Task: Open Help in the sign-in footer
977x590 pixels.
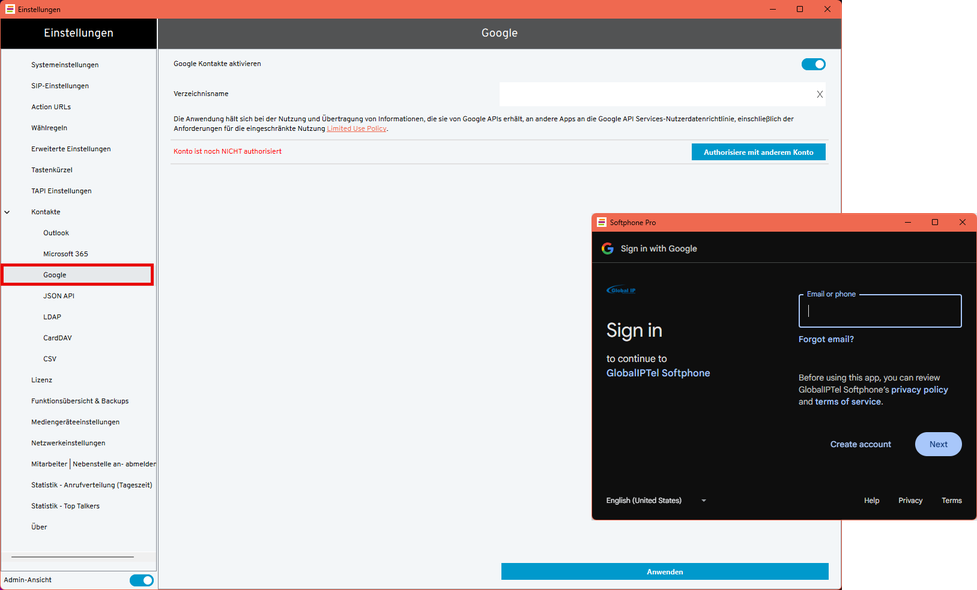Action: (872, 500)
